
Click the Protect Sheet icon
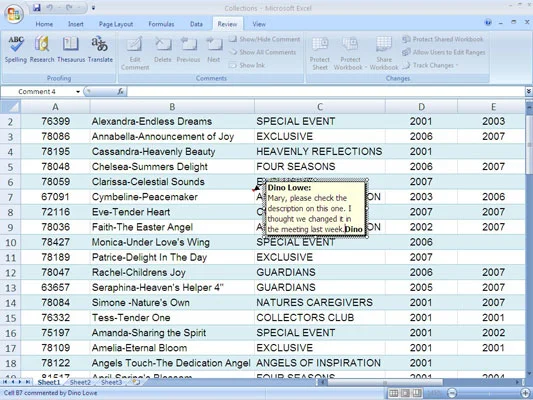pyautogui.click(x=320, y=53)
